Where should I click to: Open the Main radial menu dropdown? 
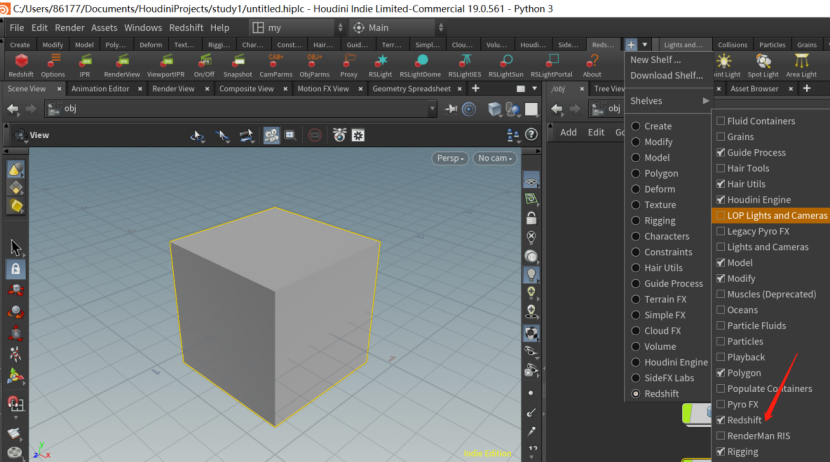pos(397,28)
